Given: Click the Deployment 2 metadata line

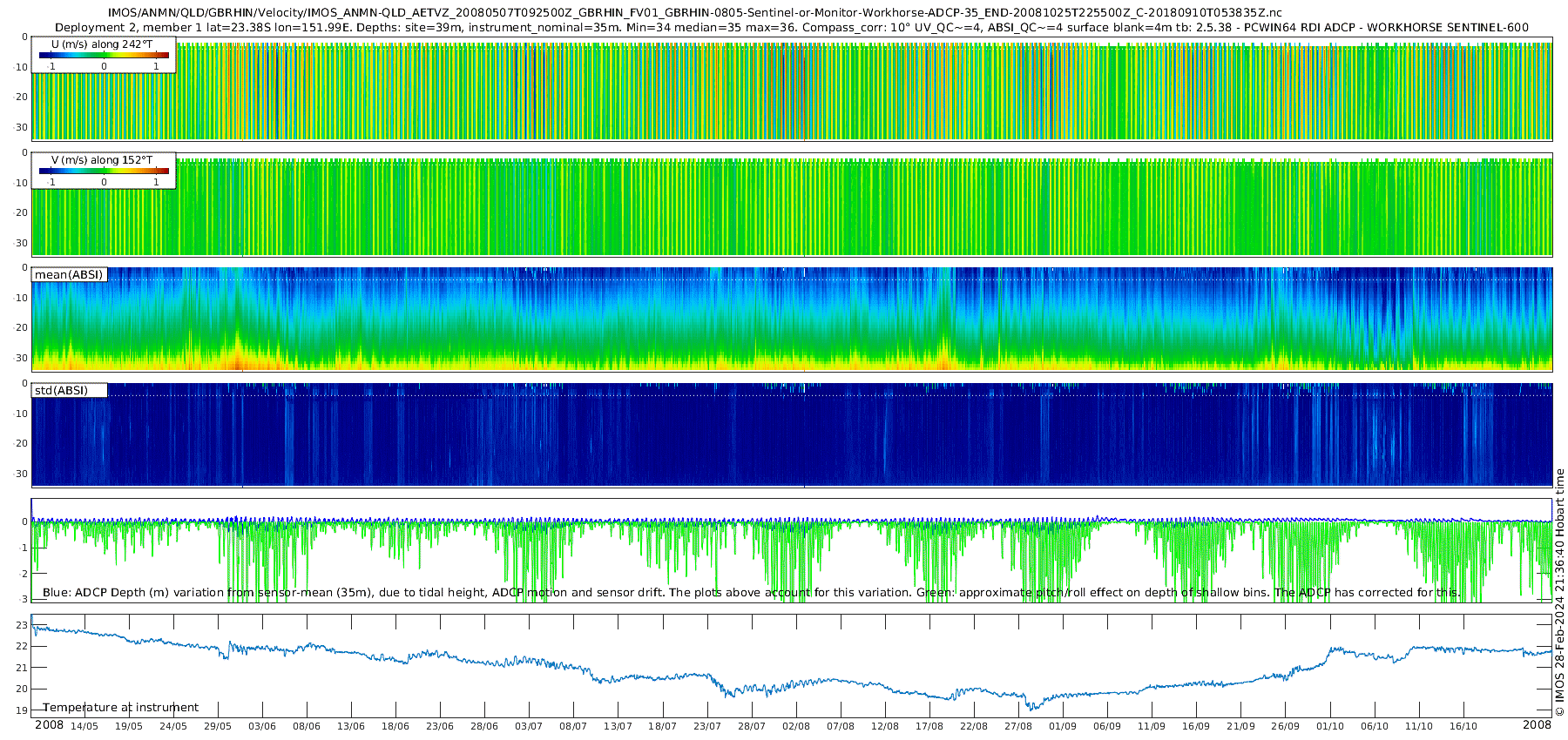Looking at the screenshot, I should (791, 27).
